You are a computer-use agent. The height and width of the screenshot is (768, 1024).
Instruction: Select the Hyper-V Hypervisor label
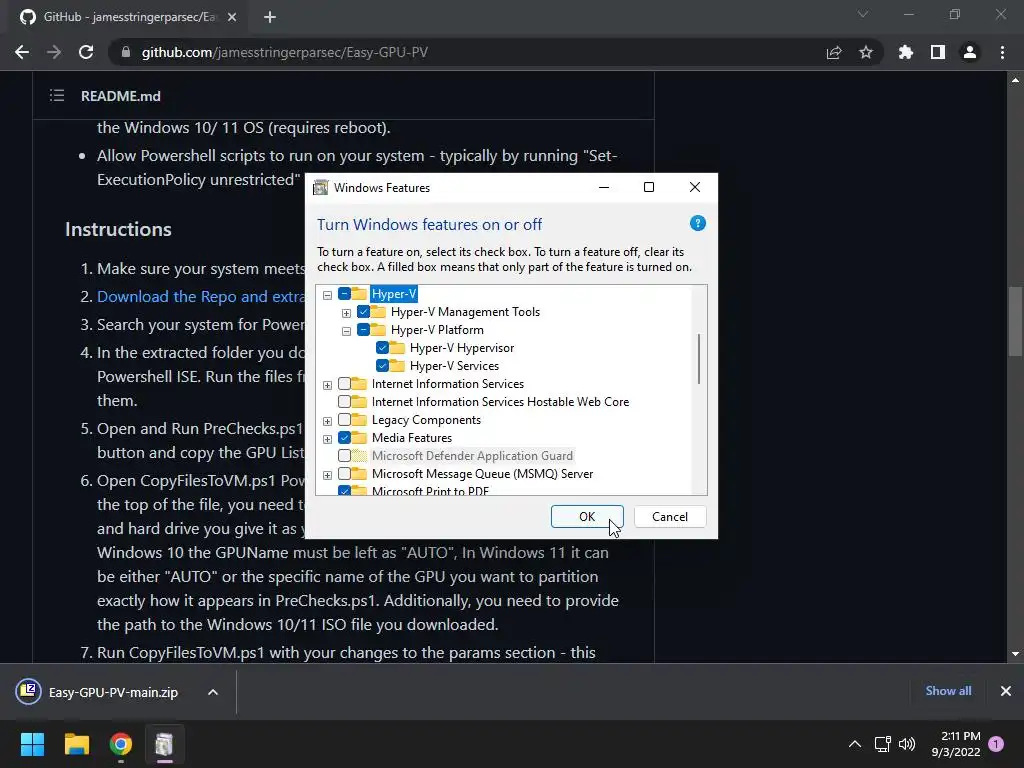(462, 348)
